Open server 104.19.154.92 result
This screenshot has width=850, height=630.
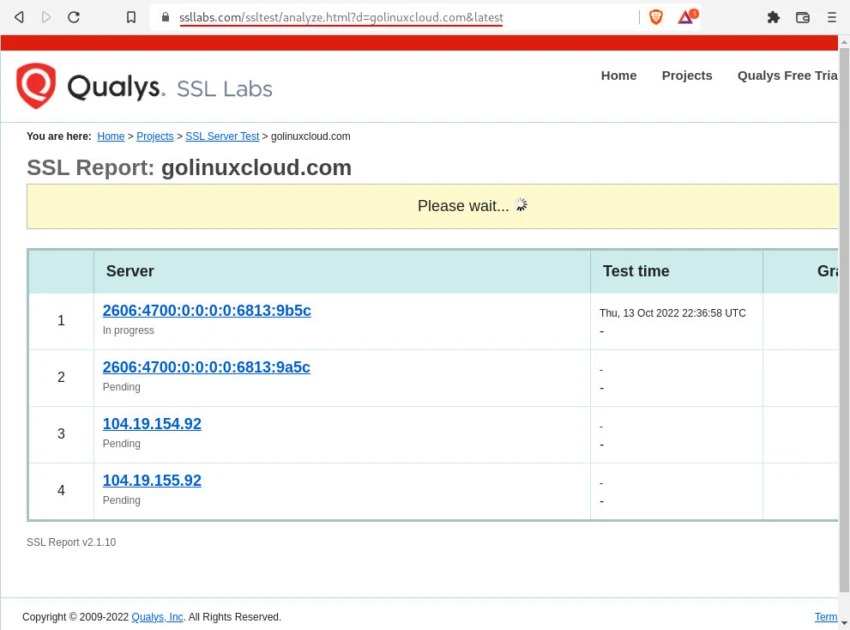click(x=152, y=424)
